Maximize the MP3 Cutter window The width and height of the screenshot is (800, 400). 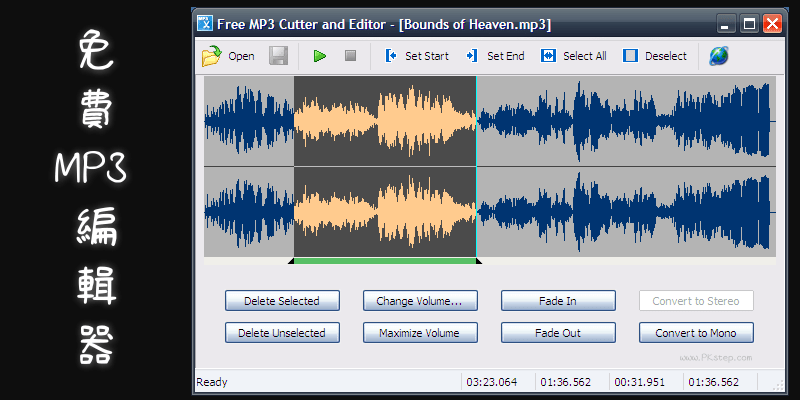[749, 23]
